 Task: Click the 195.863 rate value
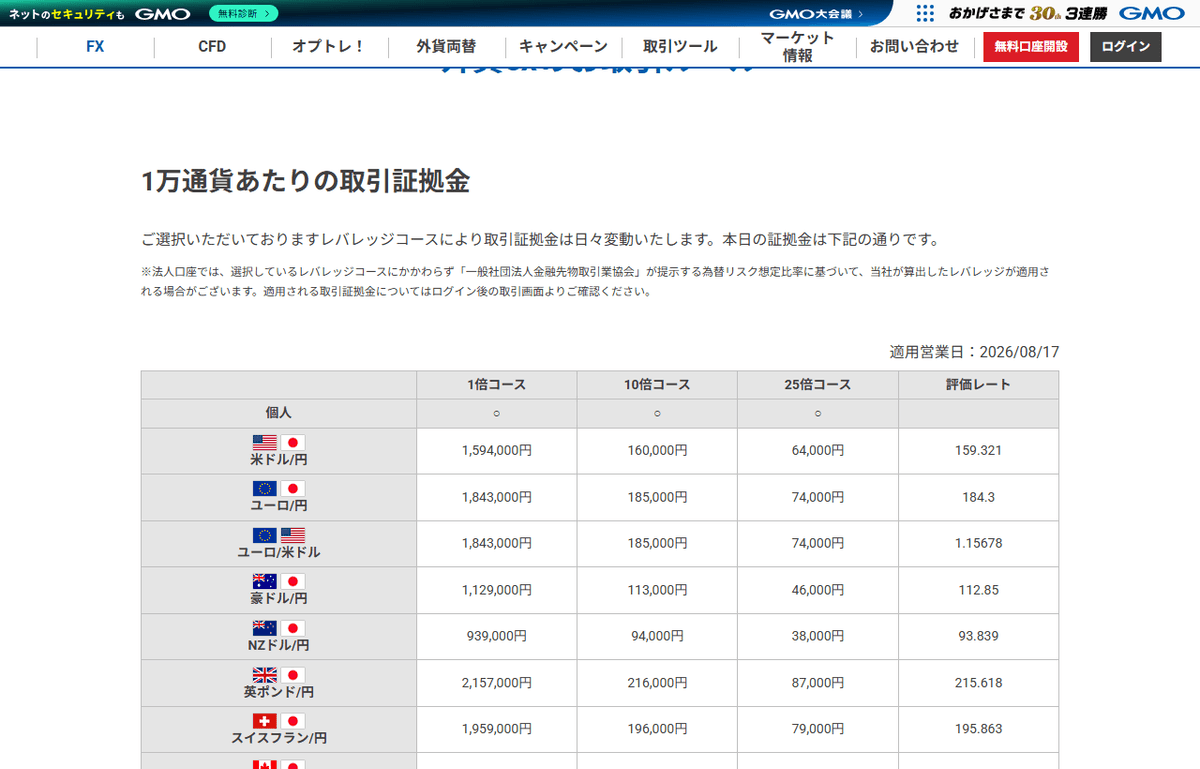click(x=978, y=729)
